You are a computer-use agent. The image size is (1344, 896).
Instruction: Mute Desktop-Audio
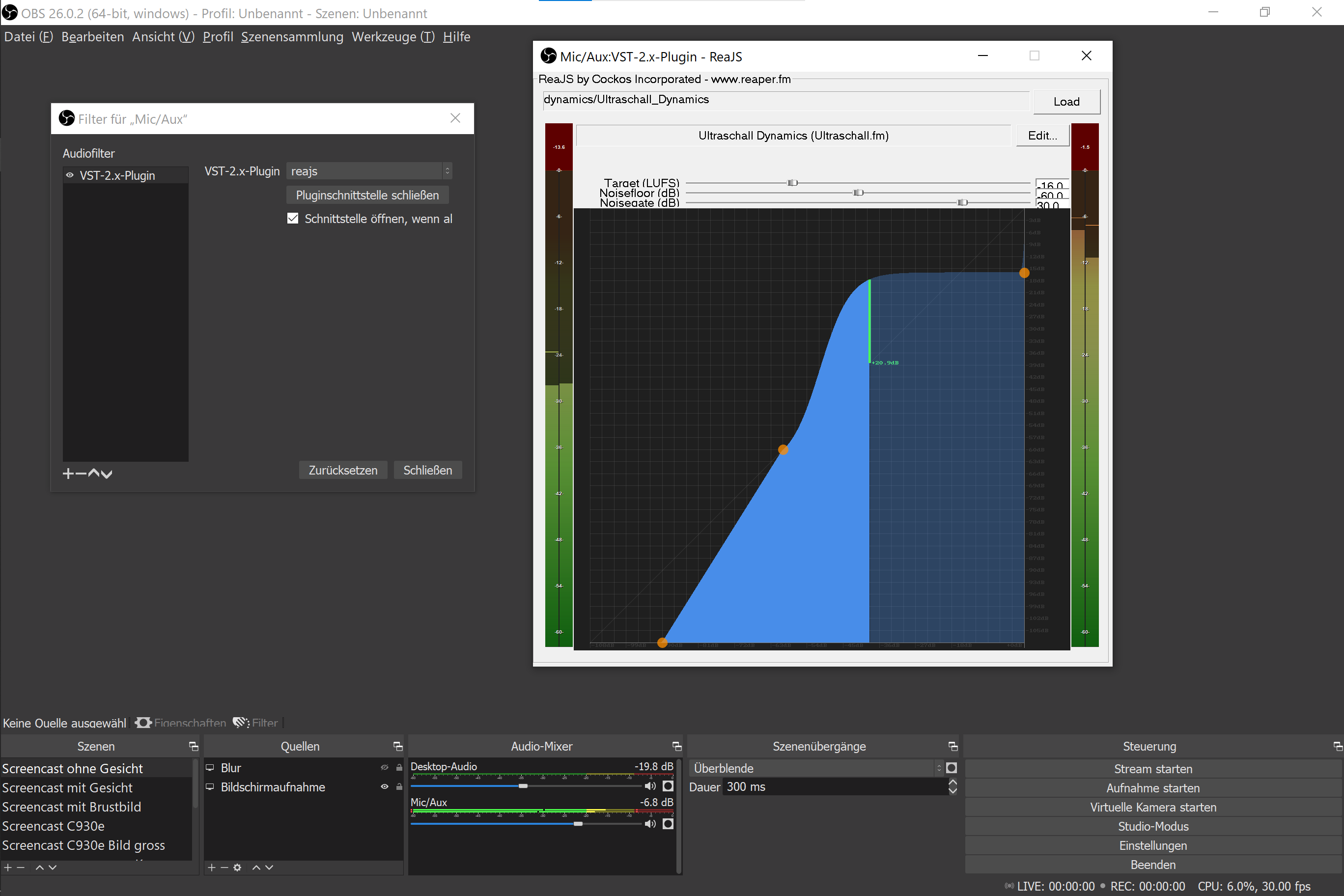(x=650, y=785)
